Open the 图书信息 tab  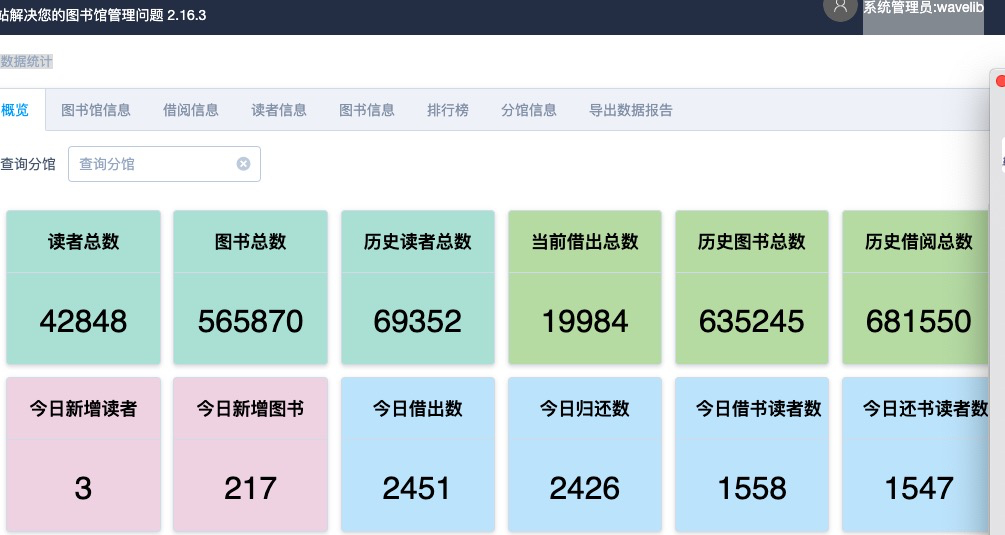(x=367, y=110)
